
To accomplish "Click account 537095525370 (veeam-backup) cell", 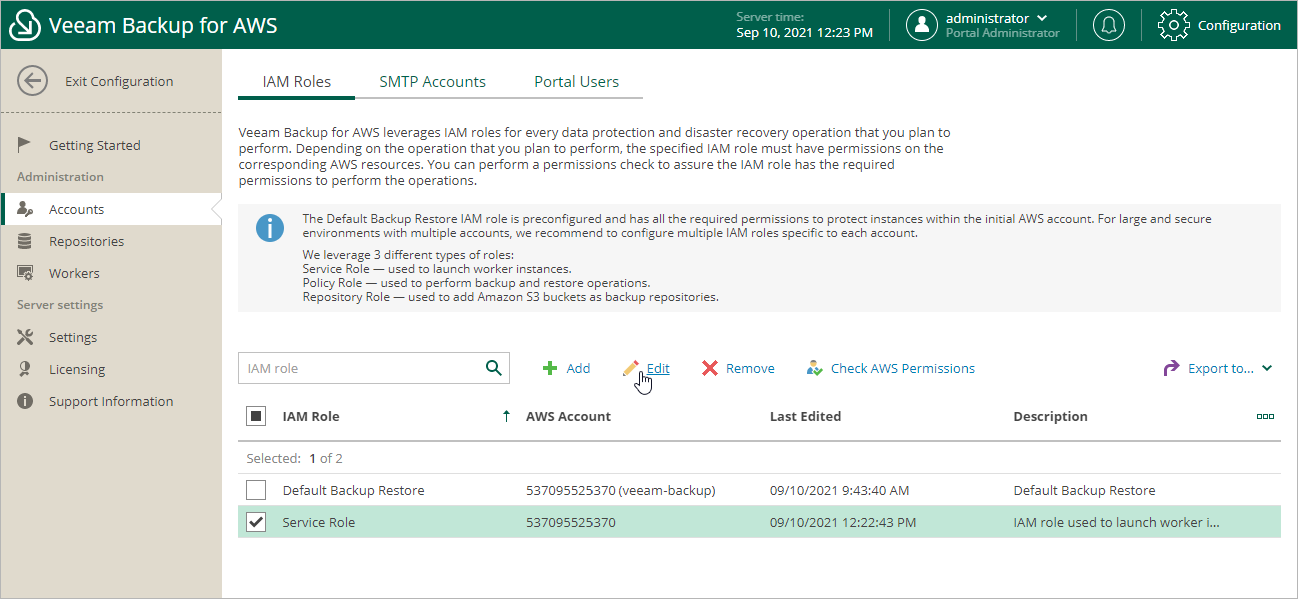I will coord(620,490).
